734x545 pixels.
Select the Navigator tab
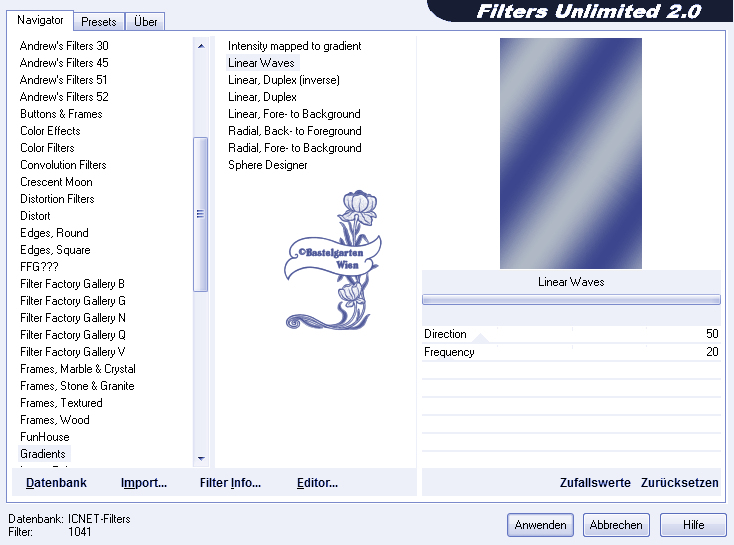pyautogui.click(x=40, y=20)
